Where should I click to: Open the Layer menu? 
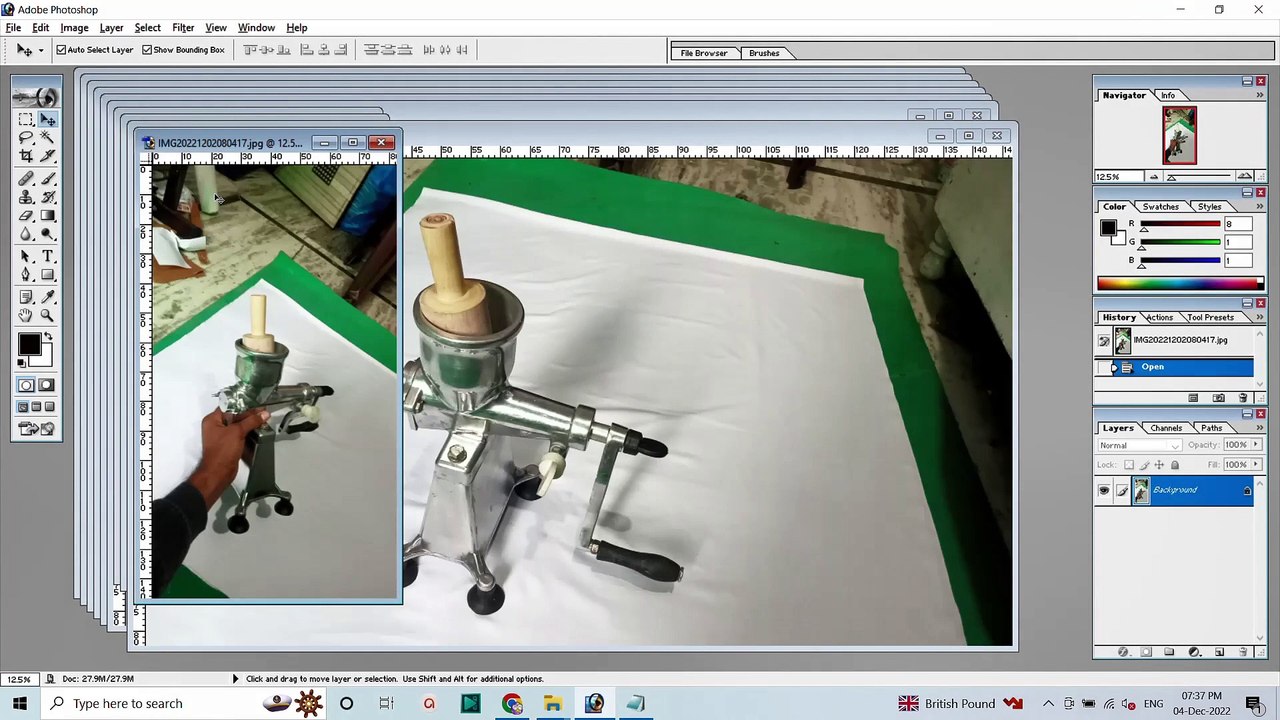[x=111, y=28]
